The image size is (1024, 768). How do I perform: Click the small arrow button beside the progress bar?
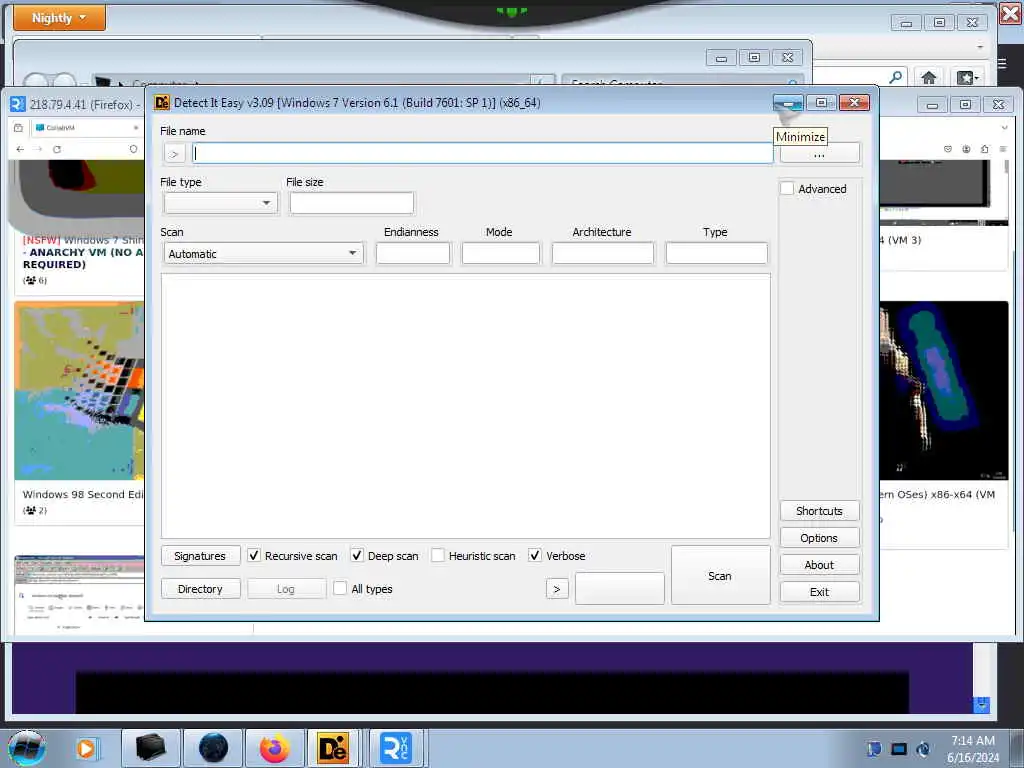[x=556, y=589]
